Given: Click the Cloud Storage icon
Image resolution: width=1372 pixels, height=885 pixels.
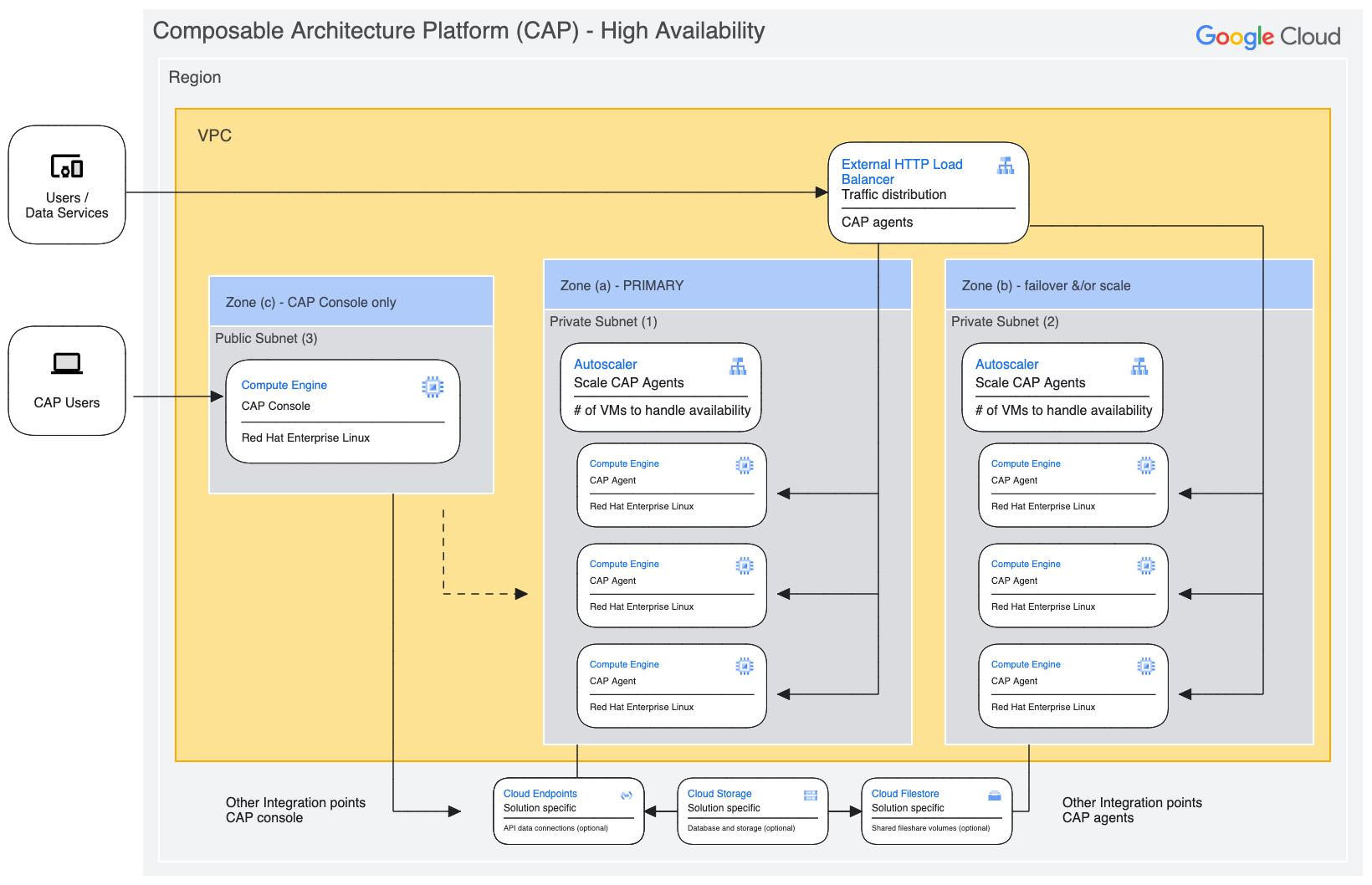Looking at the screenshot, I should pos(810,795).
